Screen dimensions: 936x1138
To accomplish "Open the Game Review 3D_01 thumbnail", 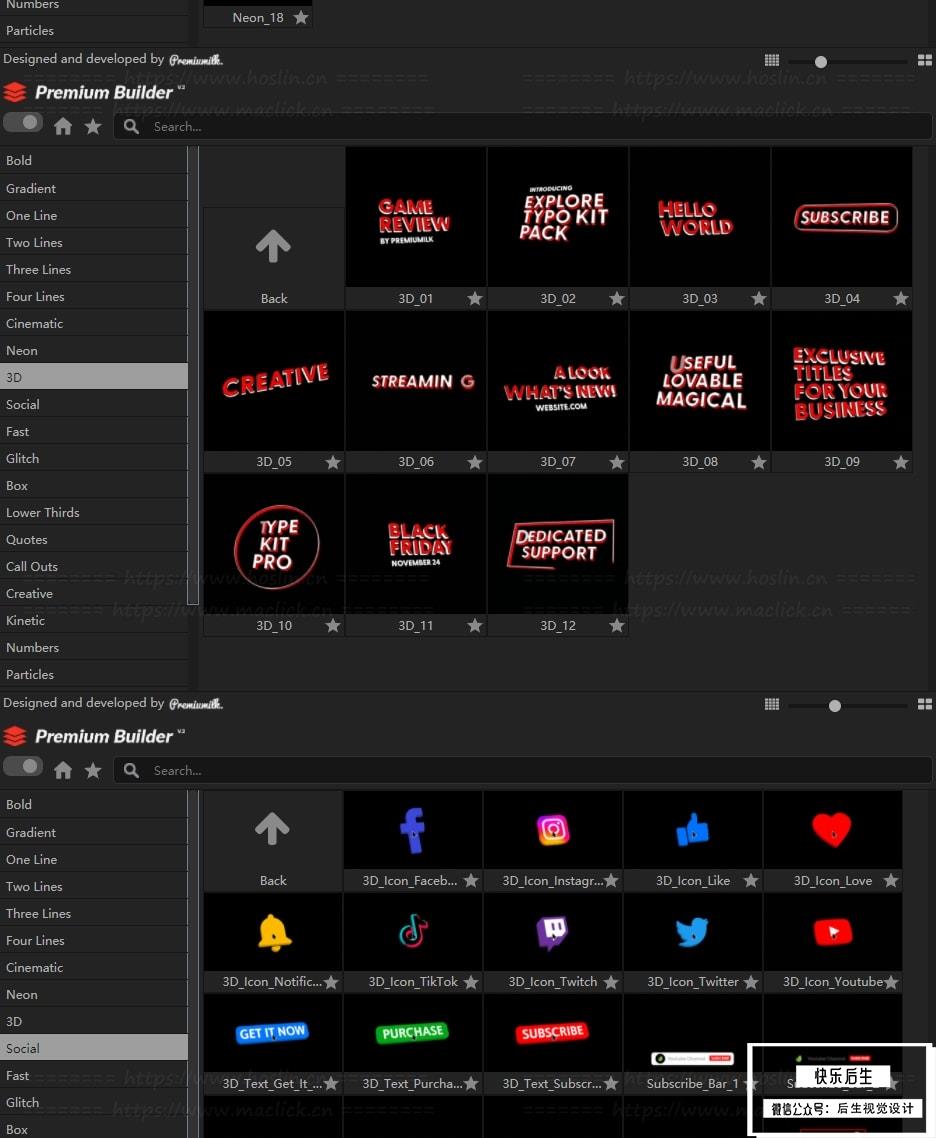I will click(416, 217).
